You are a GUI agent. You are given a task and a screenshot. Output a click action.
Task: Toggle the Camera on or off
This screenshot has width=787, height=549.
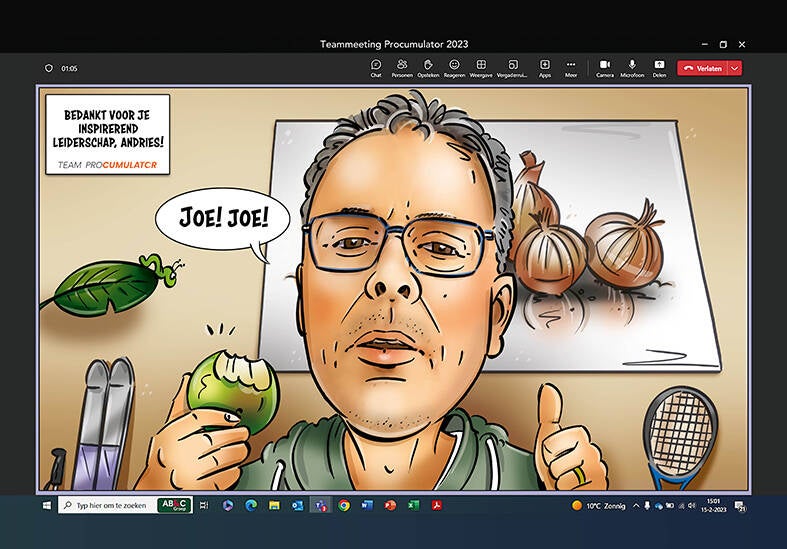[605, 67]
